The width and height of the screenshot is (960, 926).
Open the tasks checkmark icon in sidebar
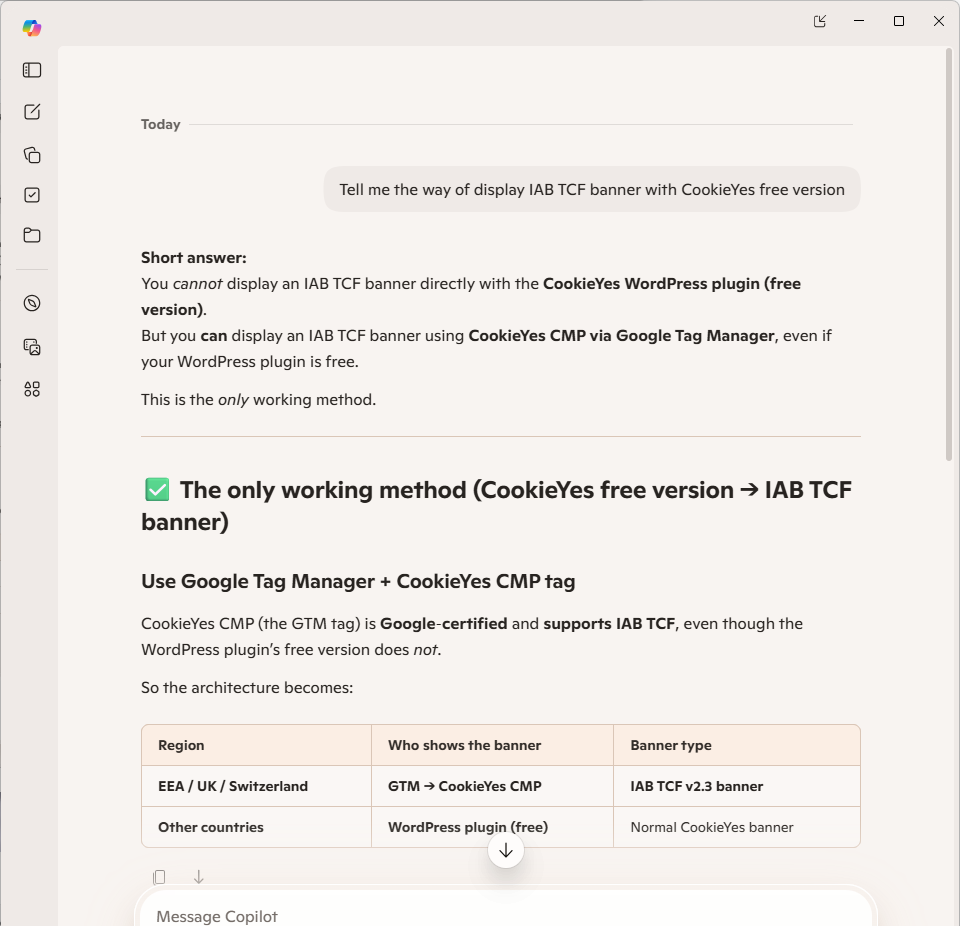[32, 195]
